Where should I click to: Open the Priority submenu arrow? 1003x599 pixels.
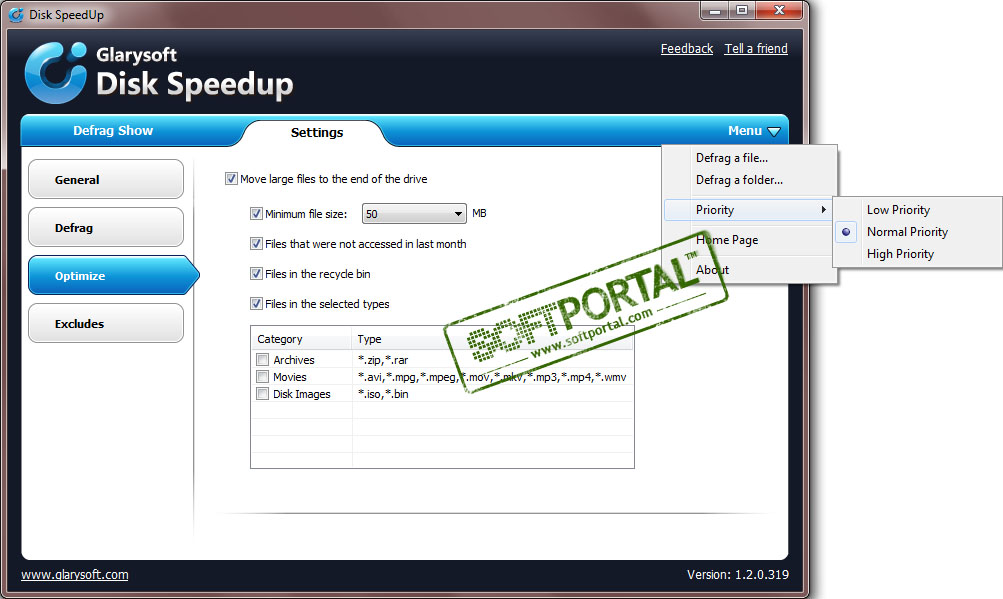[823, 210]
